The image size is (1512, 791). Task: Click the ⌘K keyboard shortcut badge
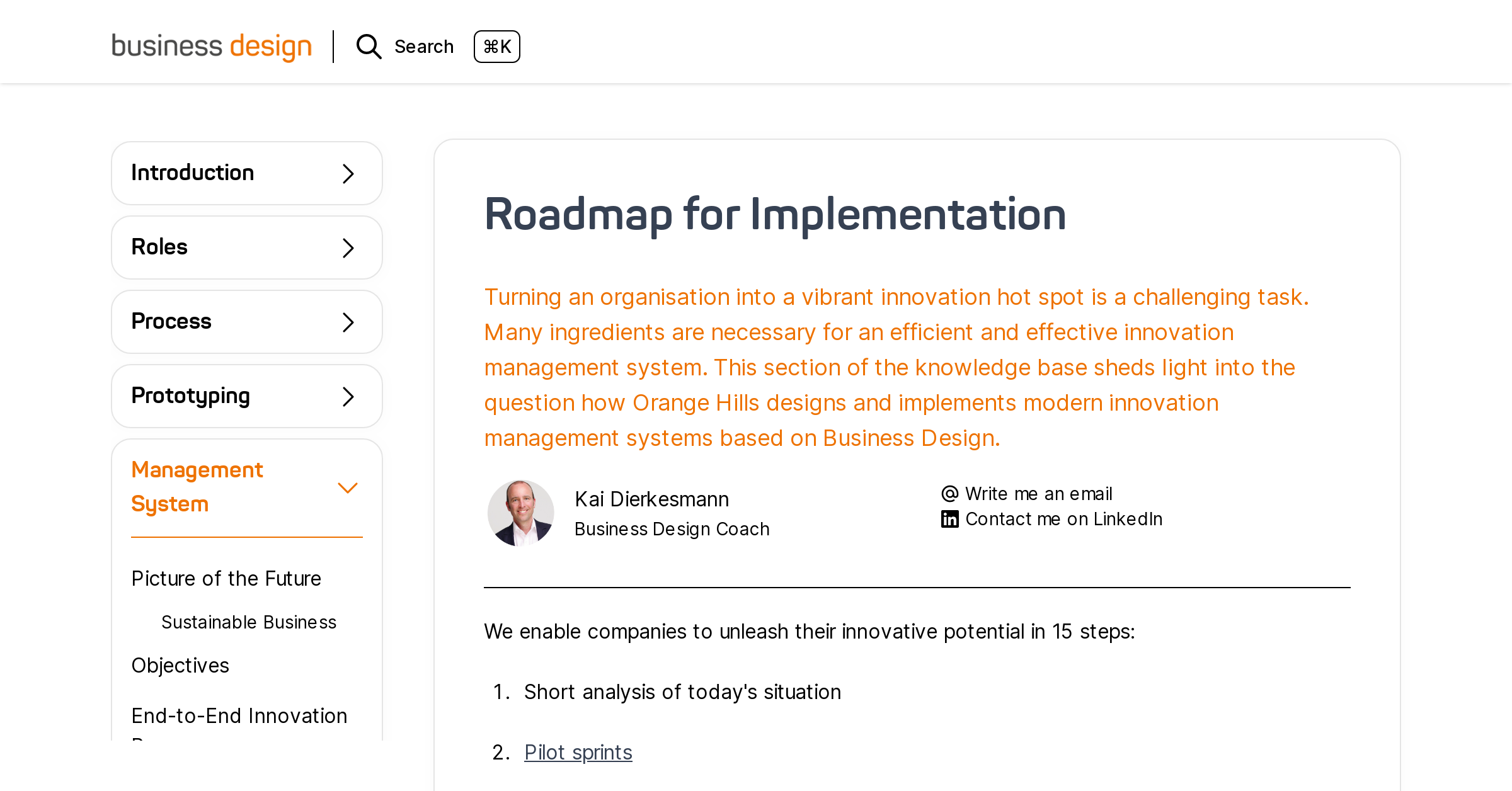point(497,47)
